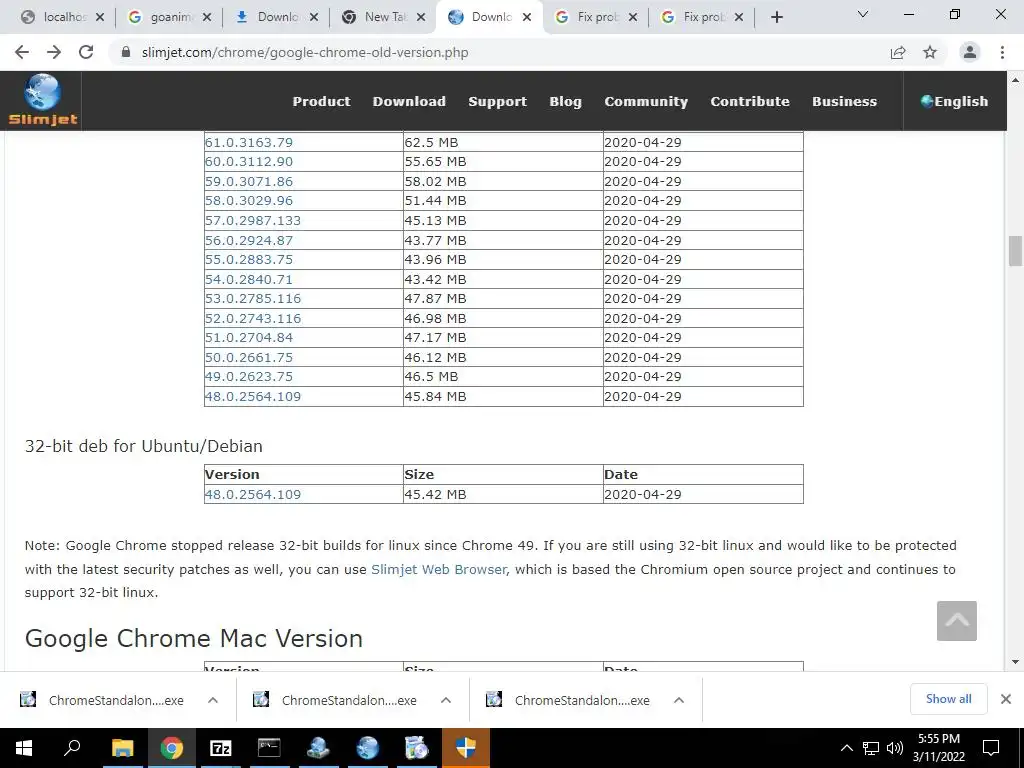Open the Slimjet Web Browser link
This screenshot has height=768, width=1024.
(x=439, y=569)
